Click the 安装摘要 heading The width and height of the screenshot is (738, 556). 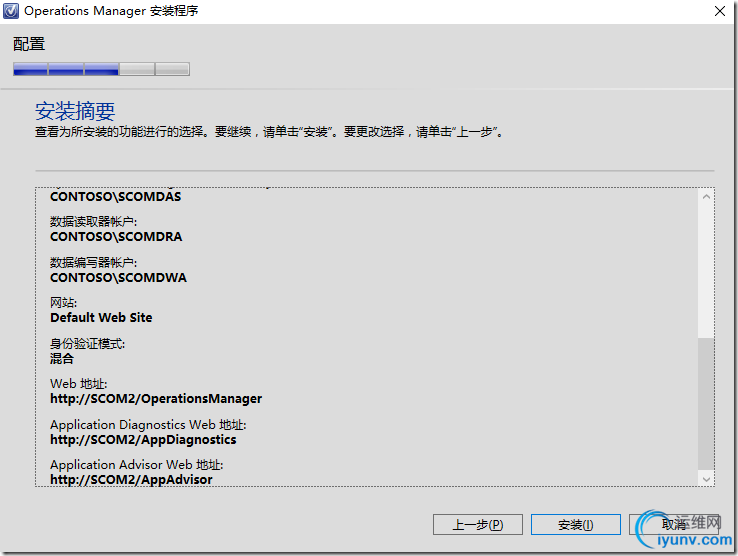point(75,111)
